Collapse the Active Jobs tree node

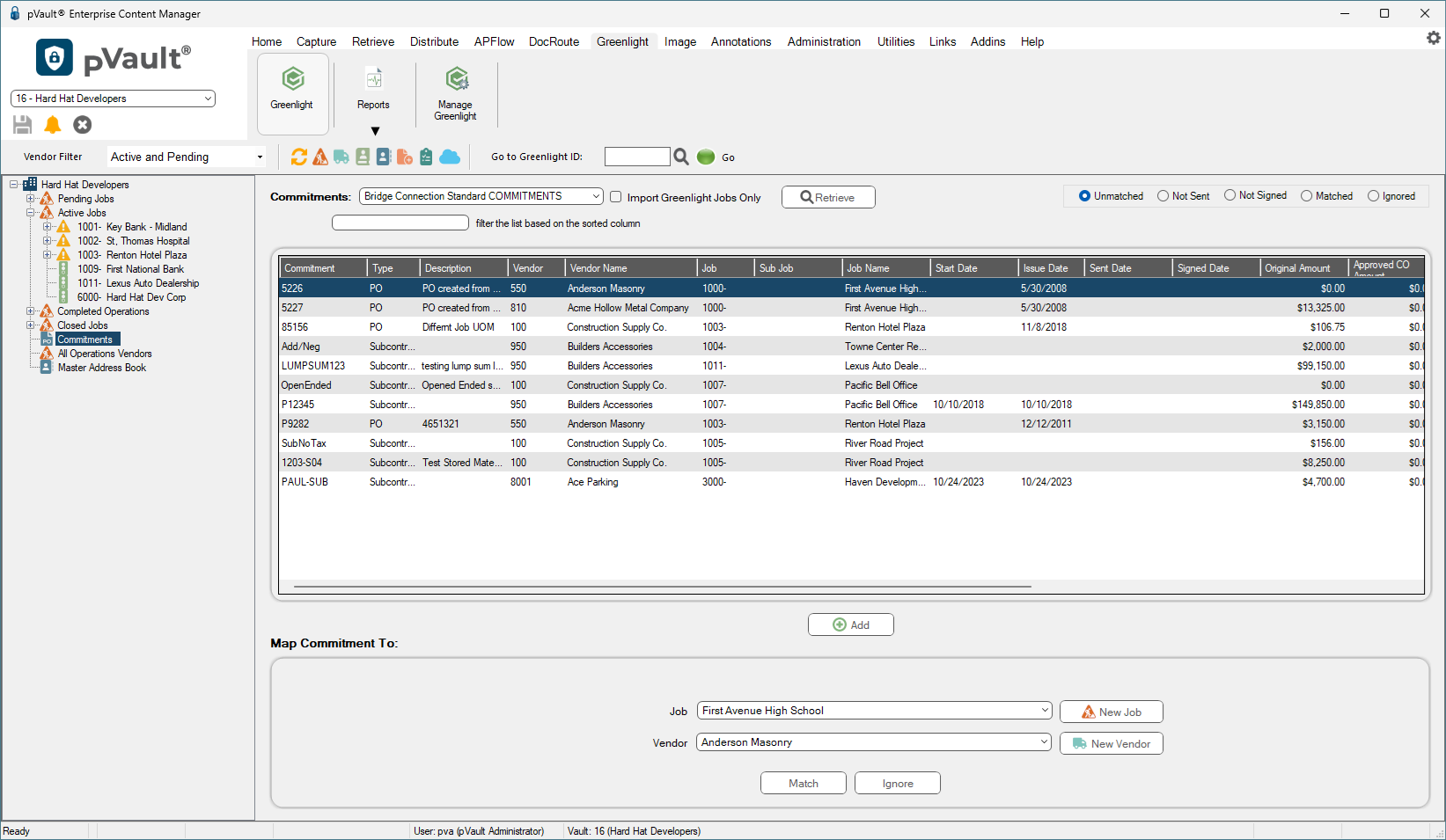point(31,213)
